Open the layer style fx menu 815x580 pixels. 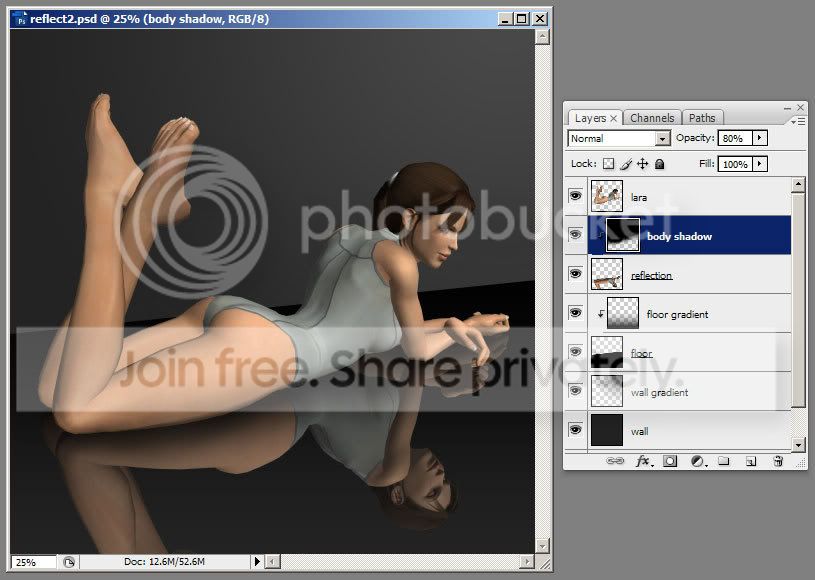(645, 461)
